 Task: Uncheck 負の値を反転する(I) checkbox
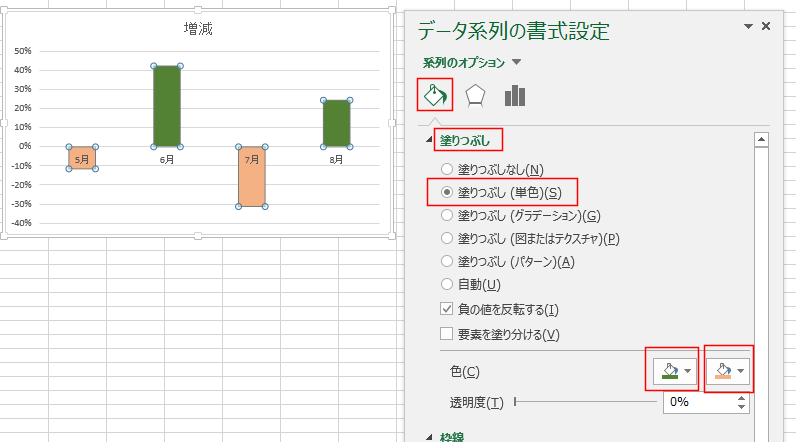point(446,309)
